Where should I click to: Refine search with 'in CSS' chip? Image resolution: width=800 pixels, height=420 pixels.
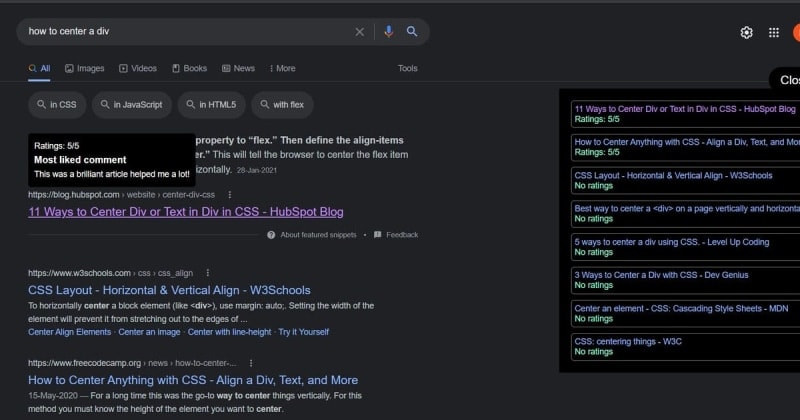coord(57,105)
